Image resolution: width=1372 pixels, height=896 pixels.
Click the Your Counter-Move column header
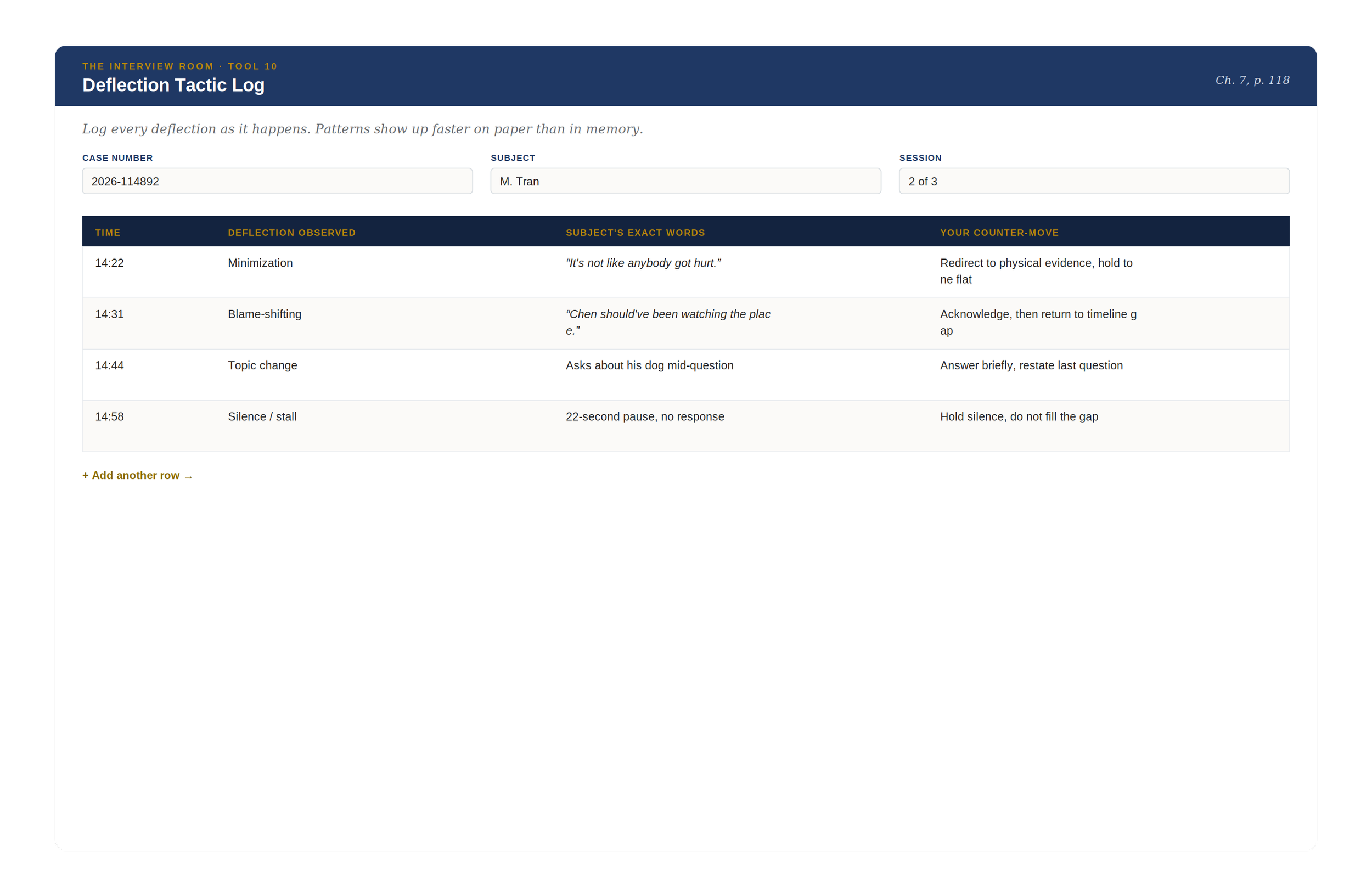999,232
